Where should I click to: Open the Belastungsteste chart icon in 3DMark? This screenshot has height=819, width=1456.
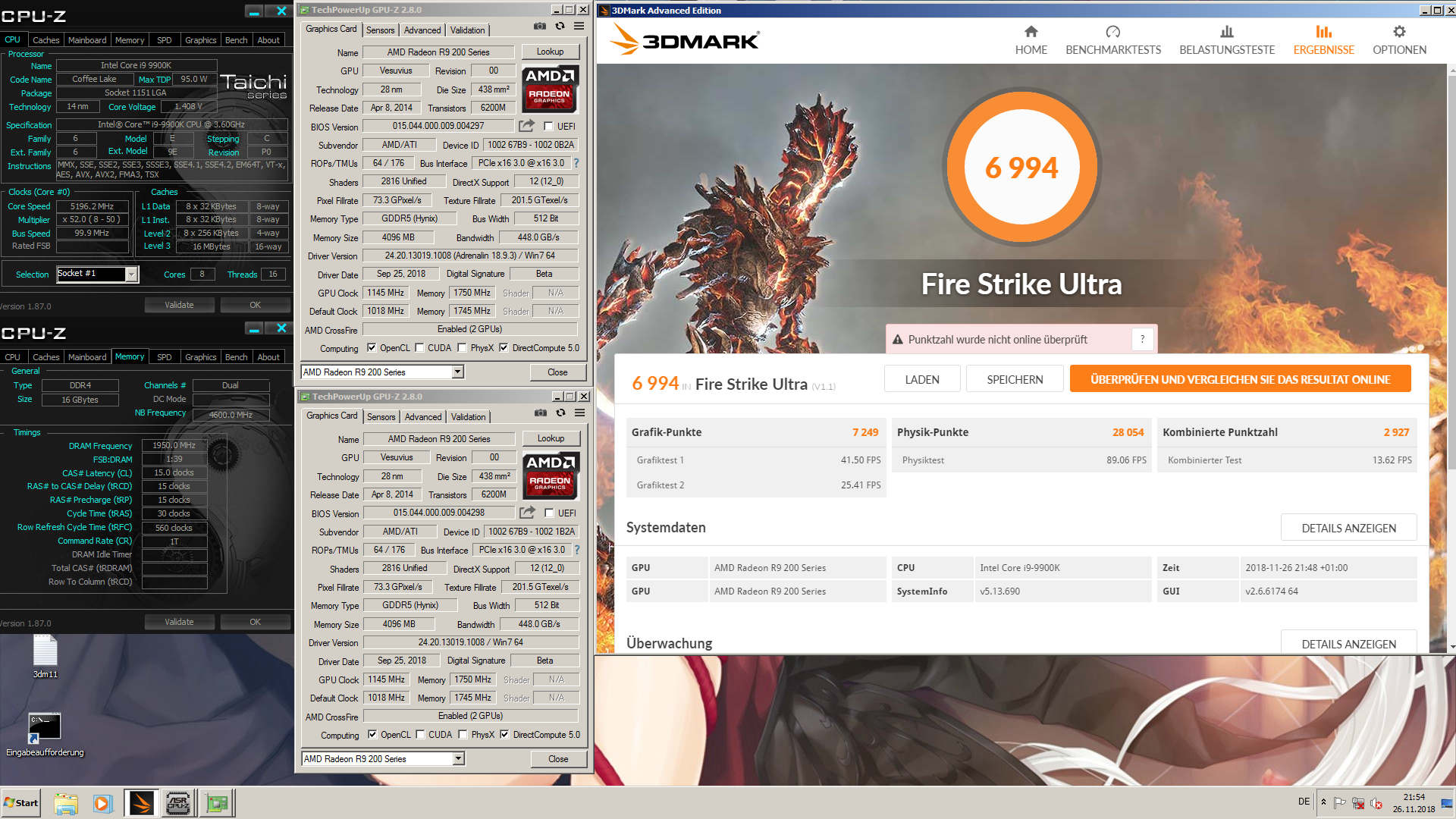point(1226,32)
